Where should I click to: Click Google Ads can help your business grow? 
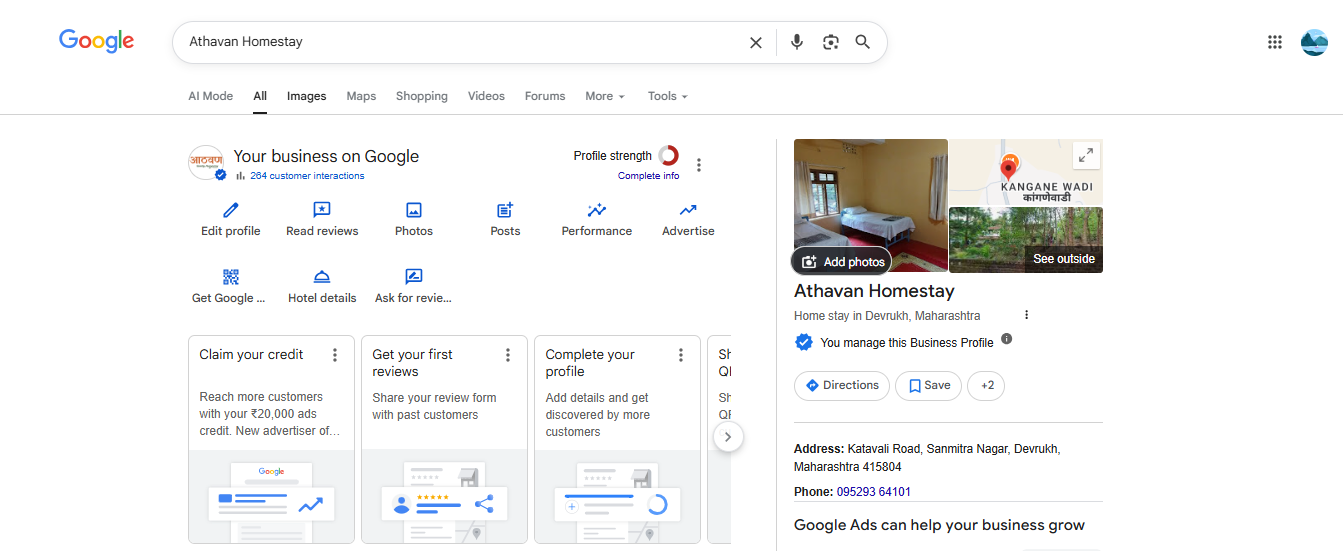click(939, 525)
